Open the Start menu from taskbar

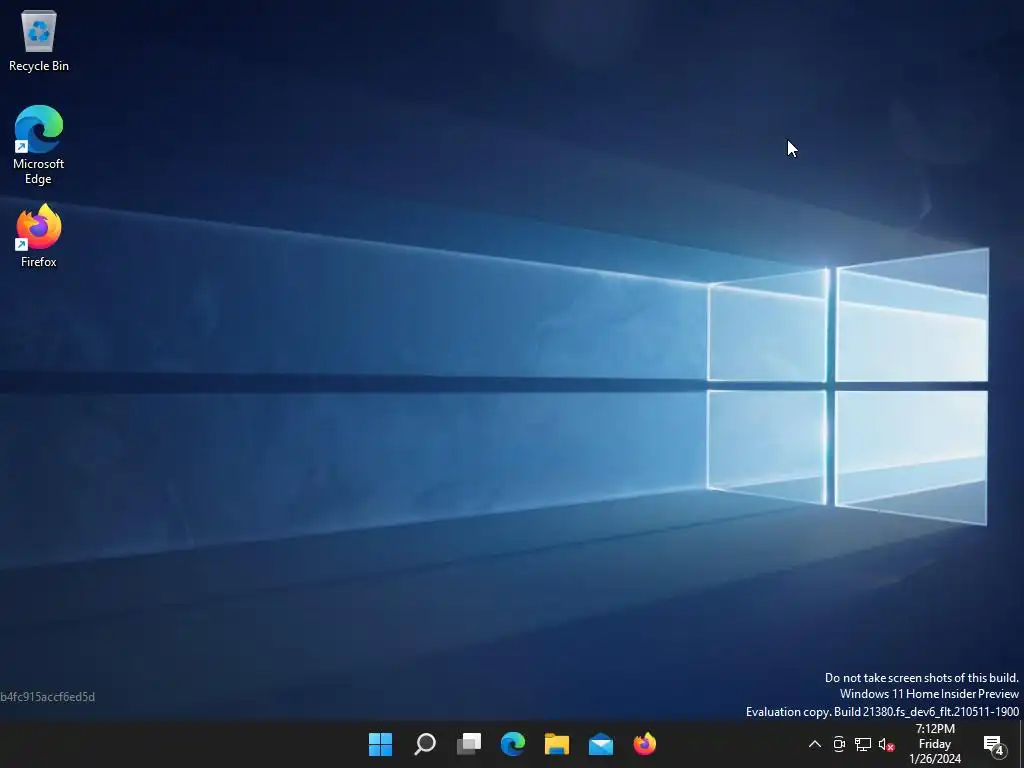point(381,744)
